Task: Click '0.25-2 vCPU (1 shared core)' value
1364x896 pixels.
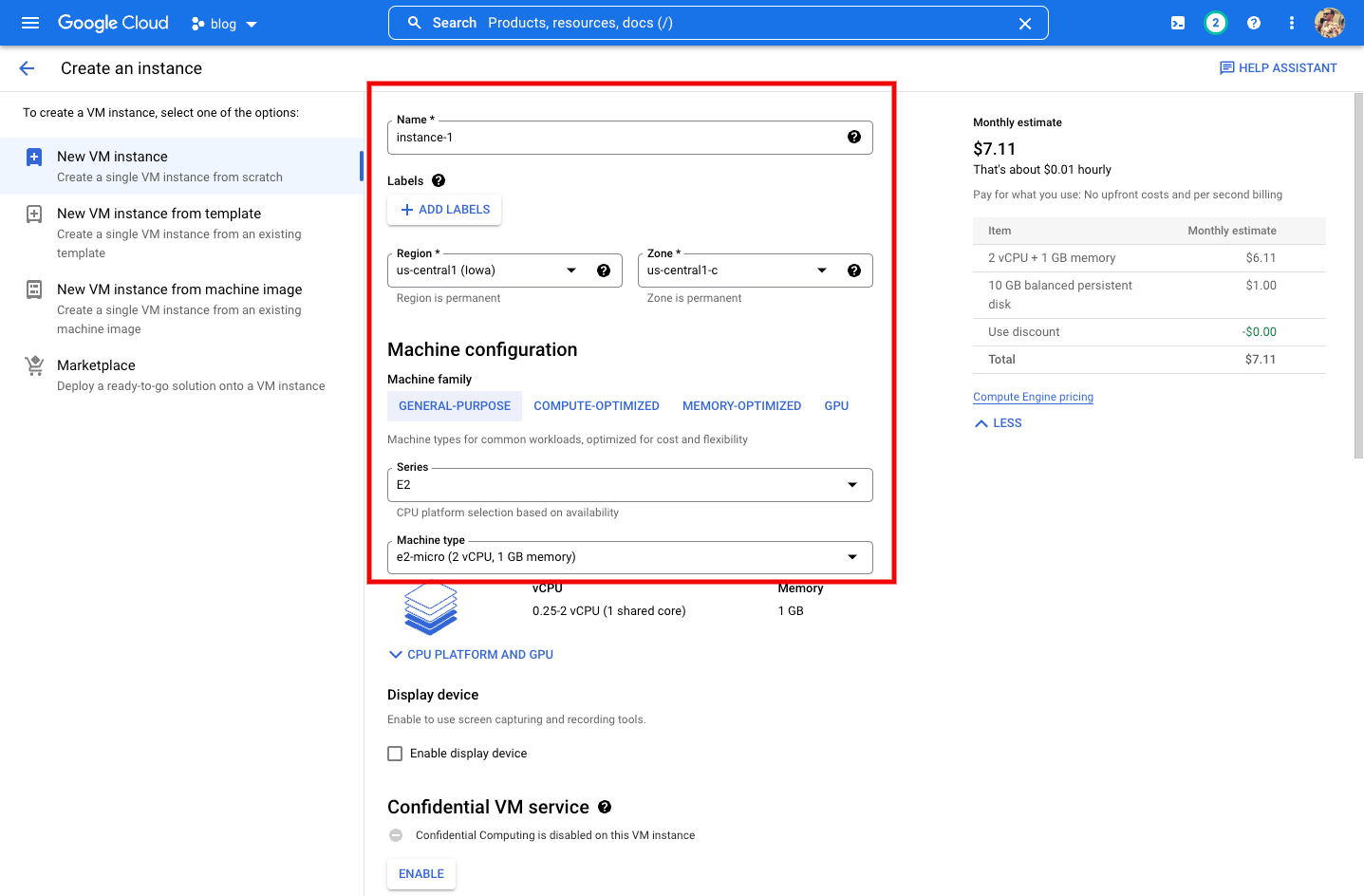Action: point(609,611)
